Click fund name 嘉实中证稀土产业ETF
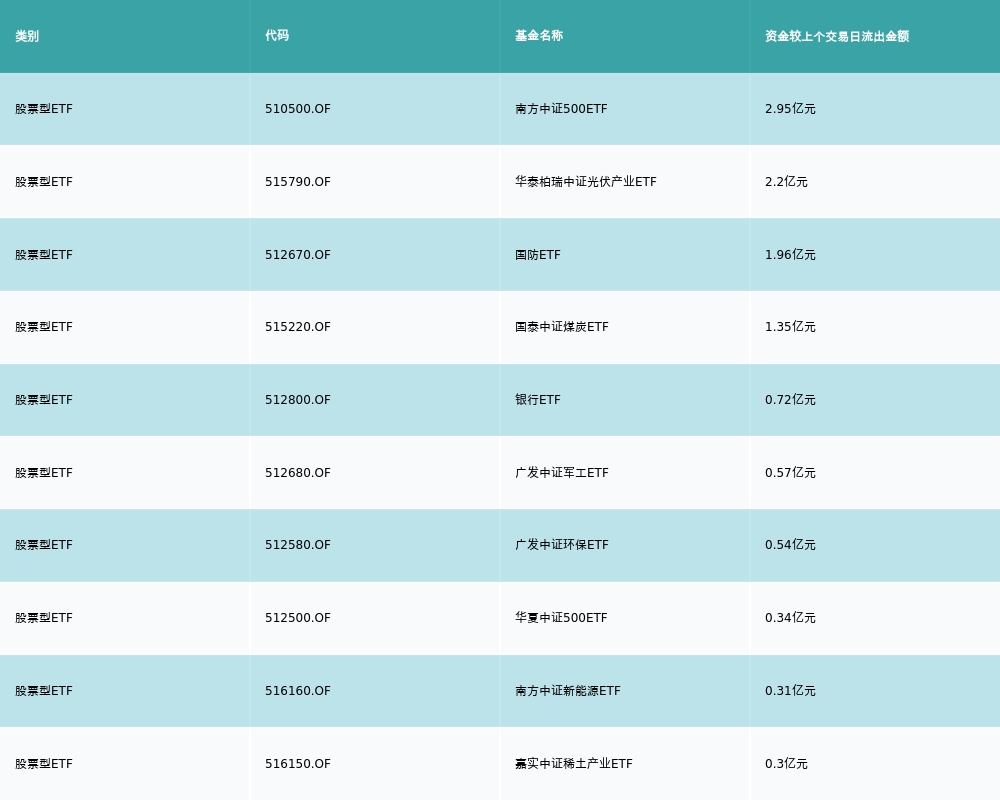Screen dimensions: 1000x800 click(574, 764)
